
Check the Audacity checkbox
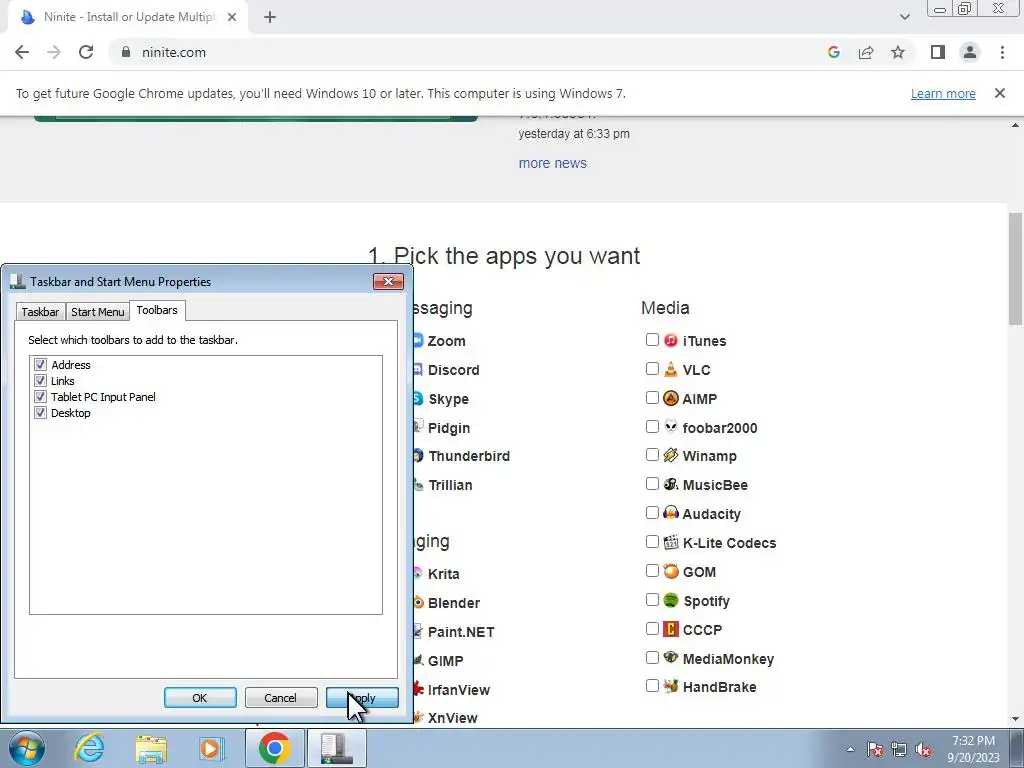(x=652, y=513)
